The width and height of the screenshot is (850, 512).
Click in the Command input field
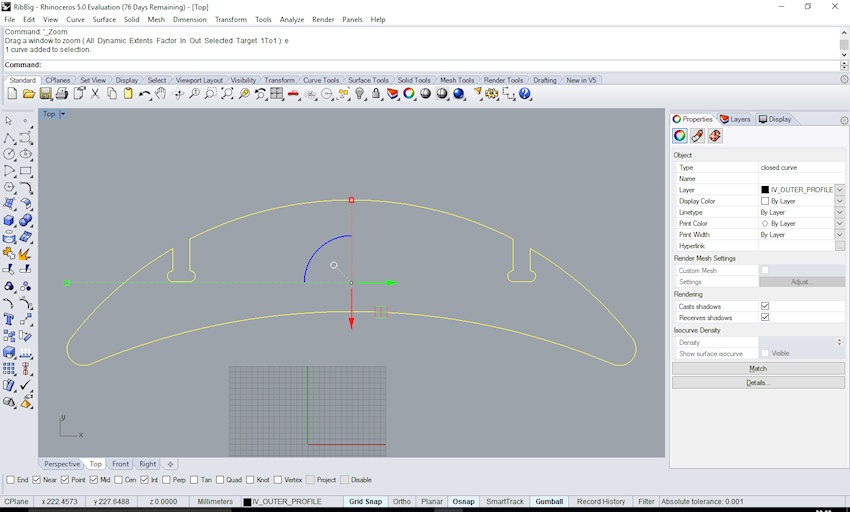[x=439, y=65]
